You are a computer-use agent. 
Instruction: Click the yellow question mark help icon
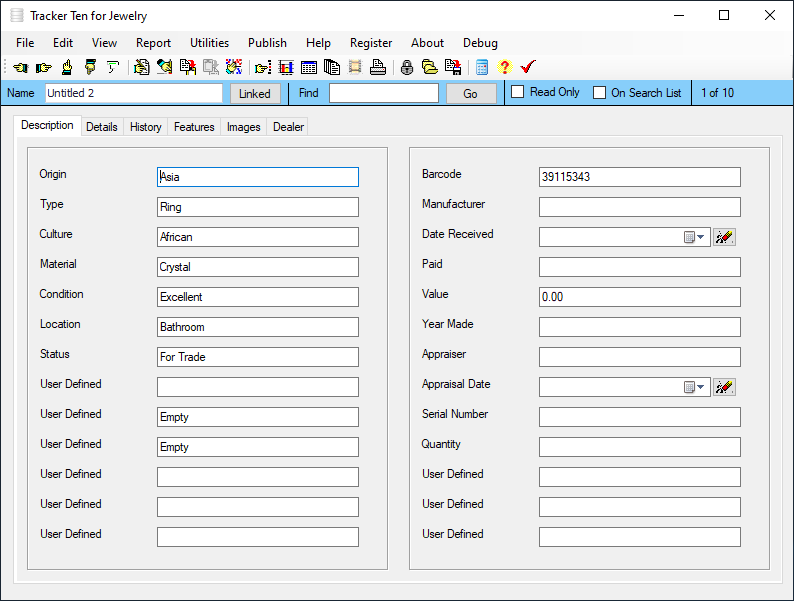coord(504,67)
